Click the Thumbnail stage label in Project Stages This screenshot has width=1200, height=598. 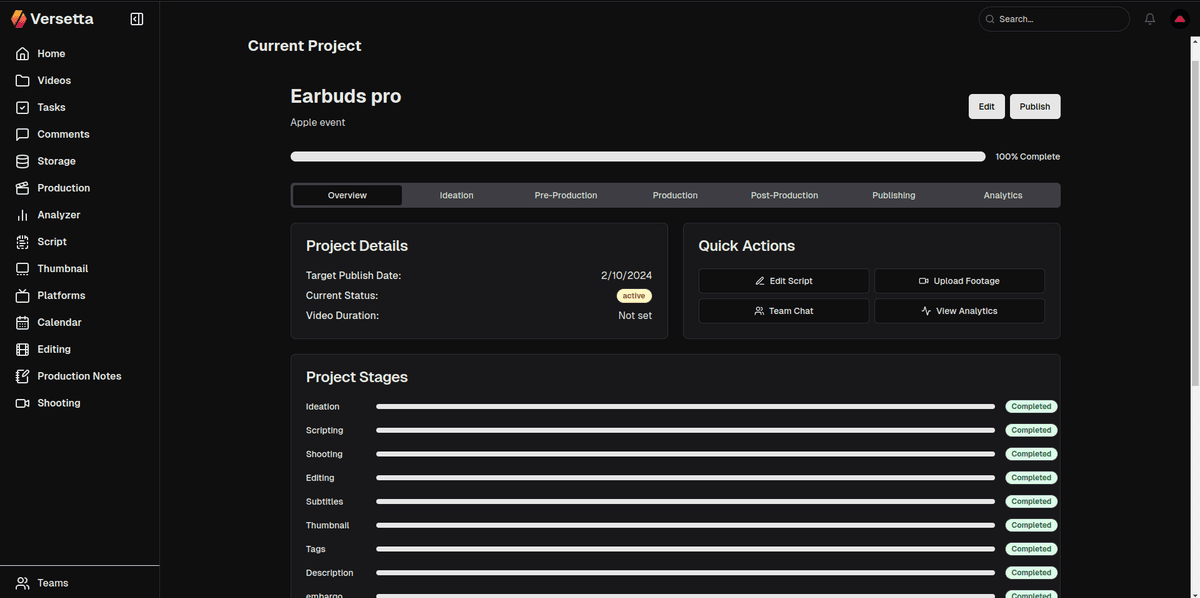(x=328, y=526)
